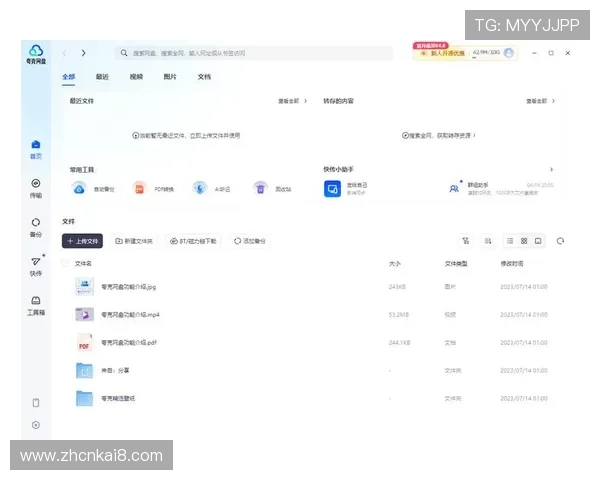
Task: Click the search magnifier icon
Action: [x=124, y=53]
